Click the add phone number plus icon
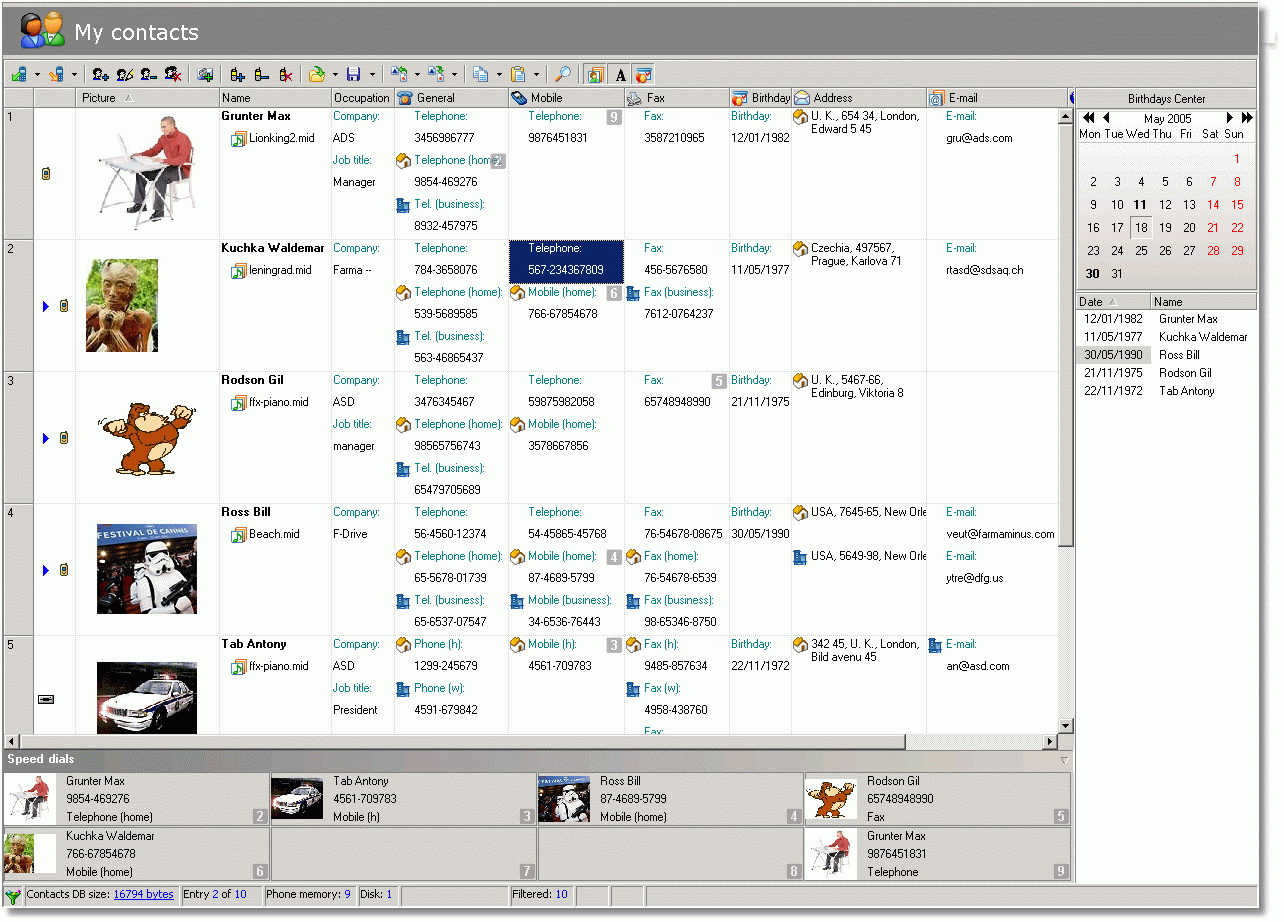1284x922 pixels. pyautogui.click(x=237, y=74)
